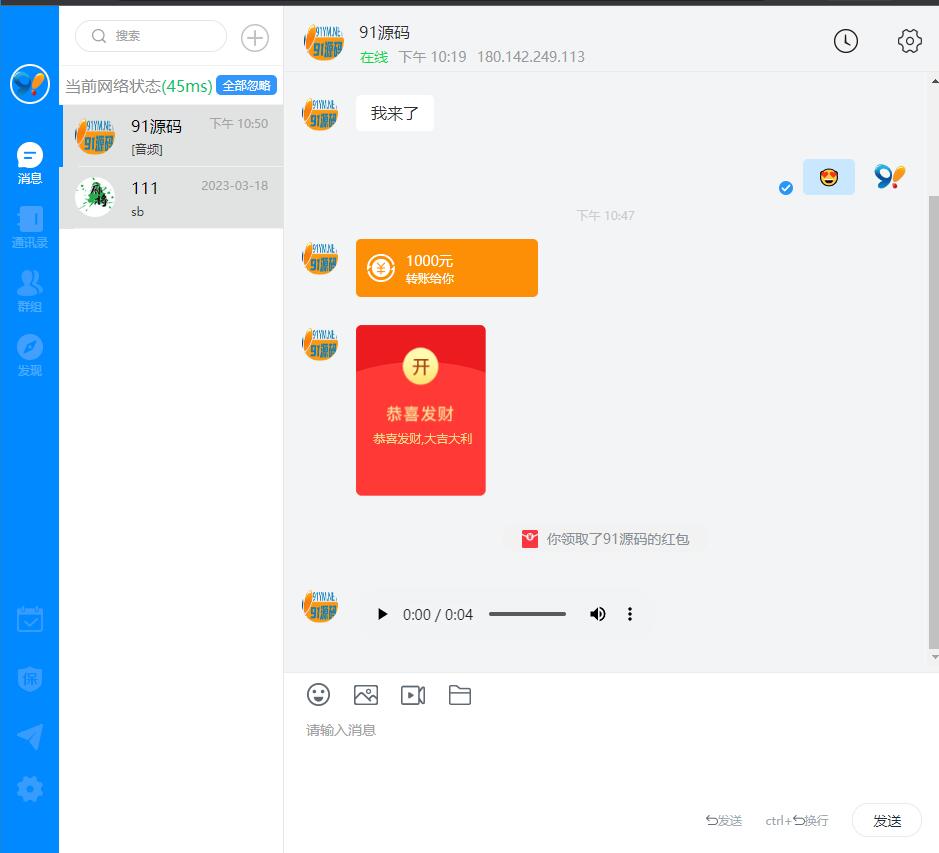Click the heart-eyes emoji message

tap(828, 177)
